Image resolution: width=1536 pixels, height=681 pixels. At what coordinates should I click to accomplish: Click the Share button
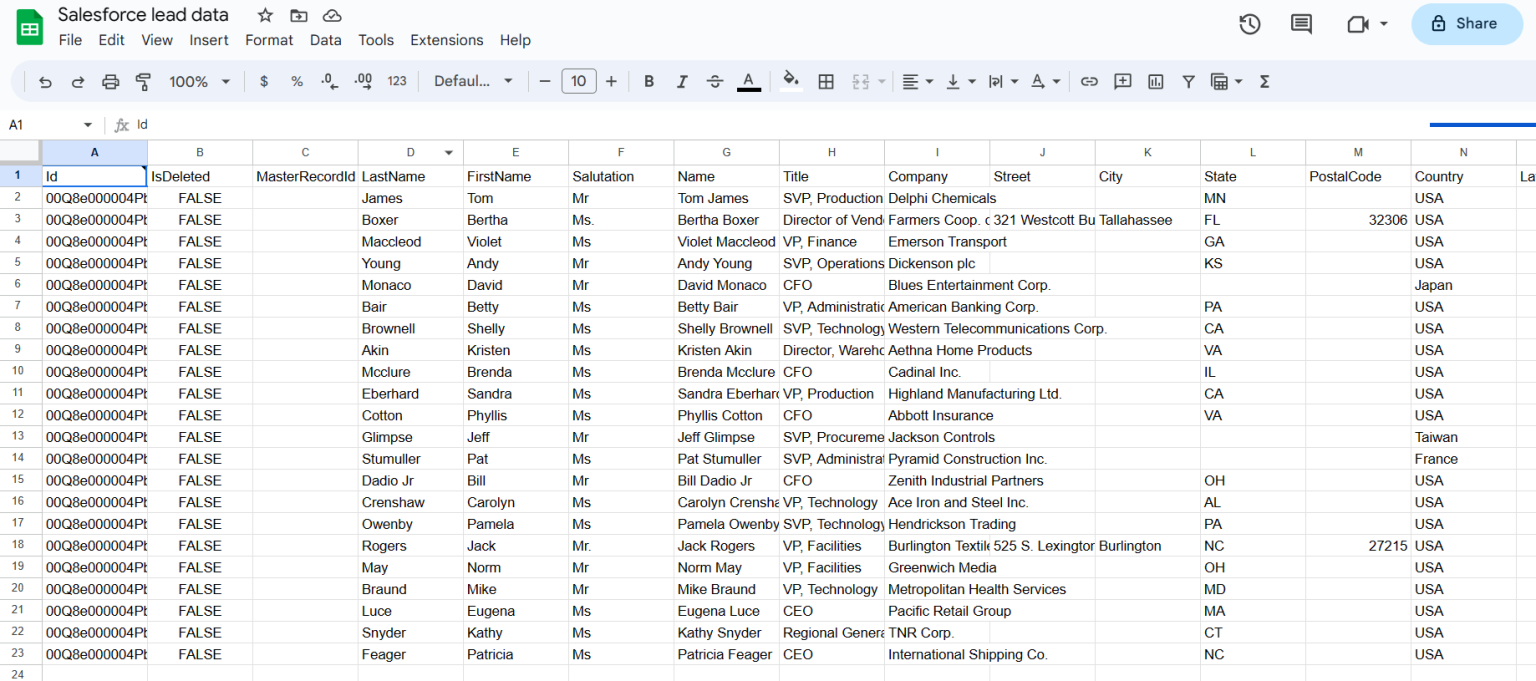(1466, 23)
